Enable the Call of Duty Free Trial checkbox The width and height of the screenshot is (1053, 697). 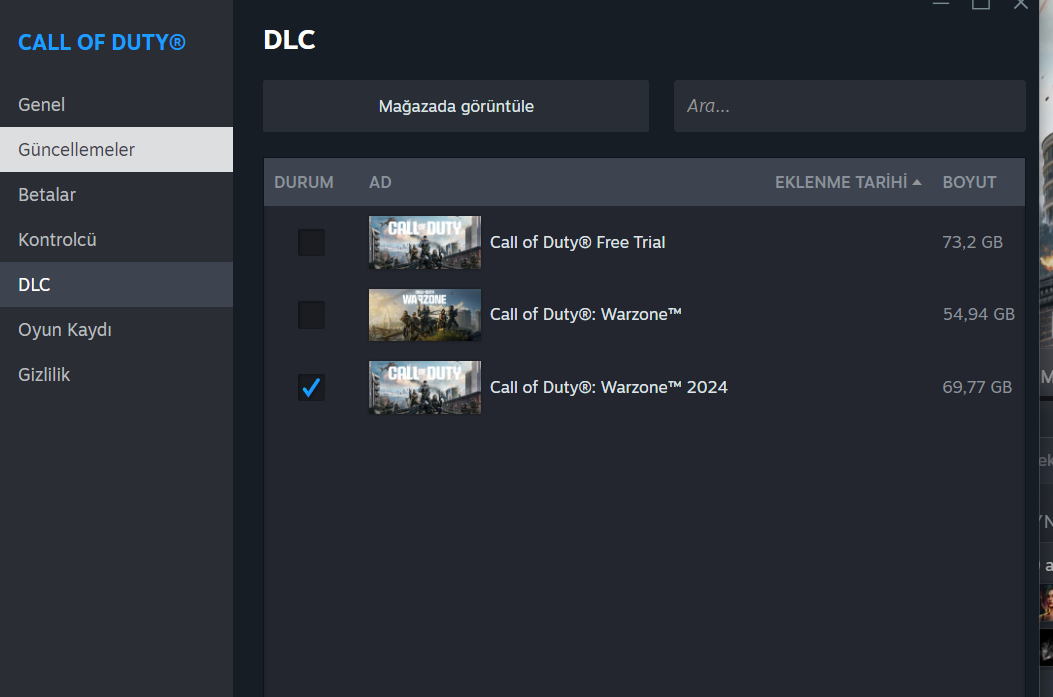tap(311, 242)
